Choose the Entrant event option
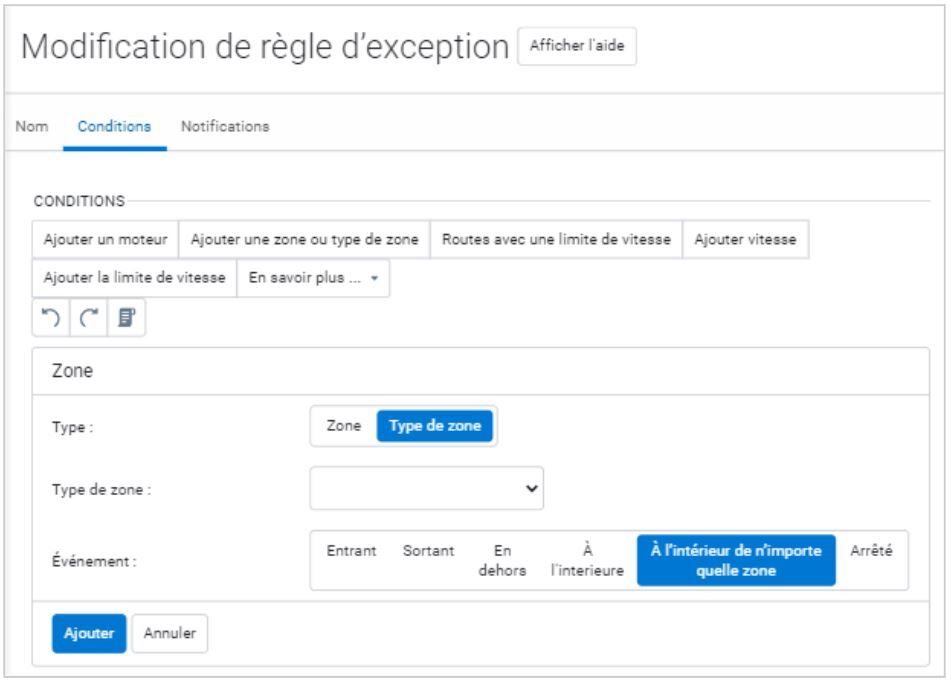The width and height of the screenshot is (951, 686). [x=351, y=550]
